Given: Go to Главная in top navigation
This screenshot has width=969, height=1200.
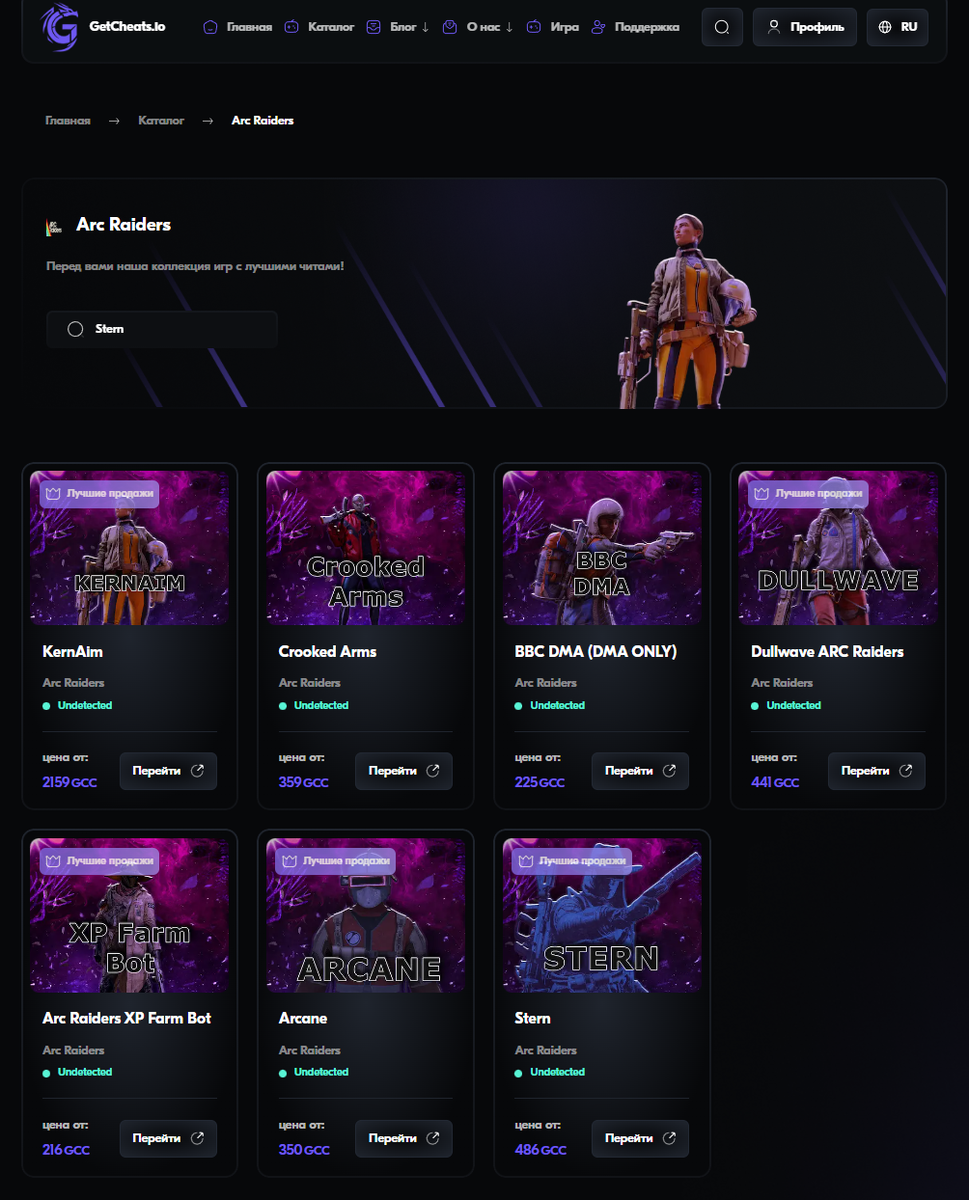Looking at the screenshot, I should pos(249,27).
